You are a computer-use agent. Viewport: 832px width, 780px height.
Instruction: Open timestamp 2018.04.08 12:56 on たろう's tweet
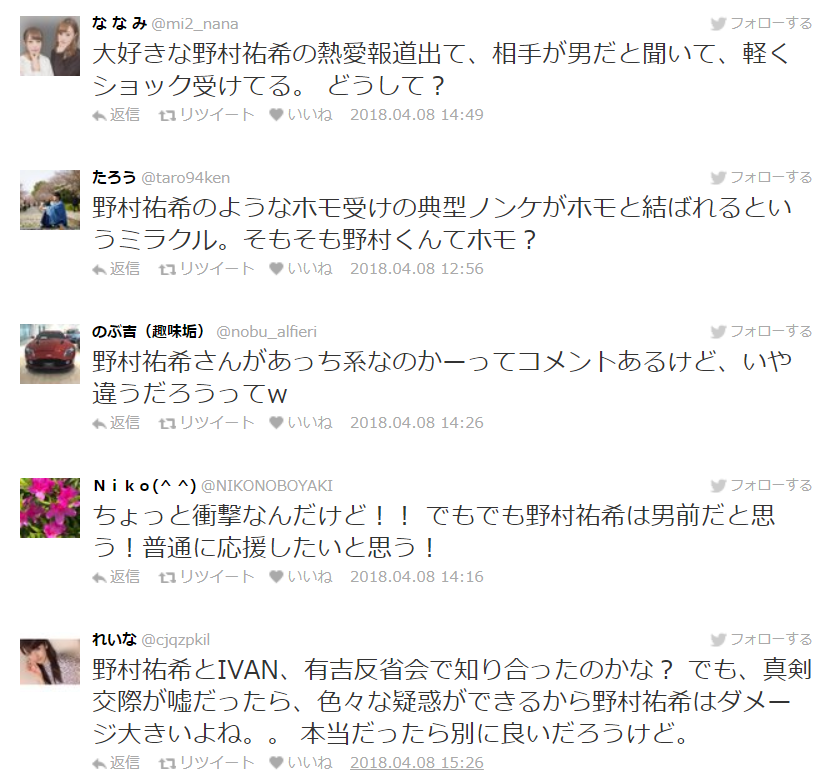[x=417, y=268]
